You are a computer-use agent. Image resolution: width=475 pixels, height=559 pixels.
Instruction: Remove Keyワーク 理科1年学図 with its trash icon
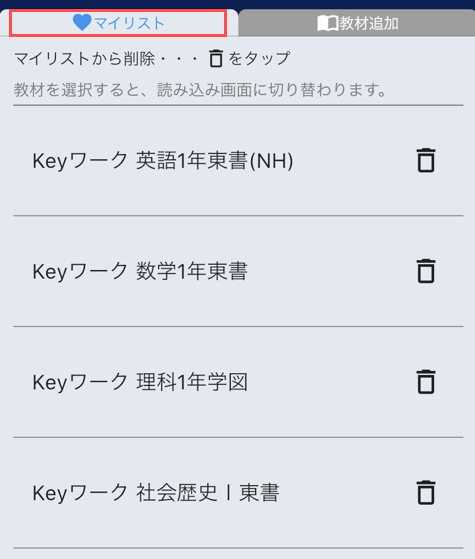tap(426, 382)
